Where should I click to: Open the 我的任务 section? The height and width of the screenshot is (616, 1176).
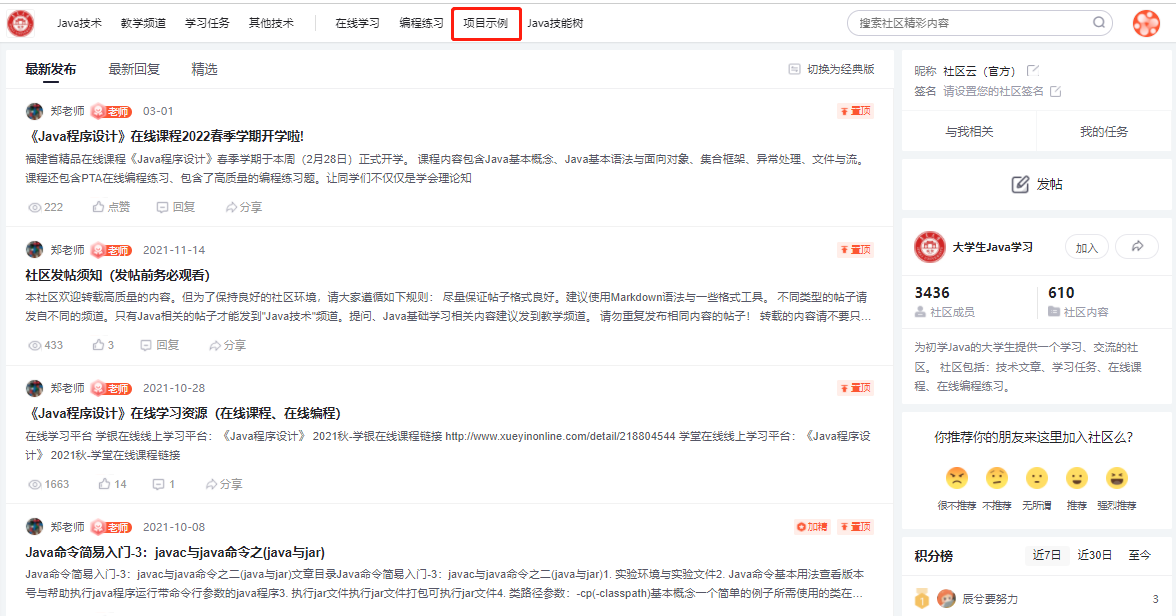(x=1104, y=131)
